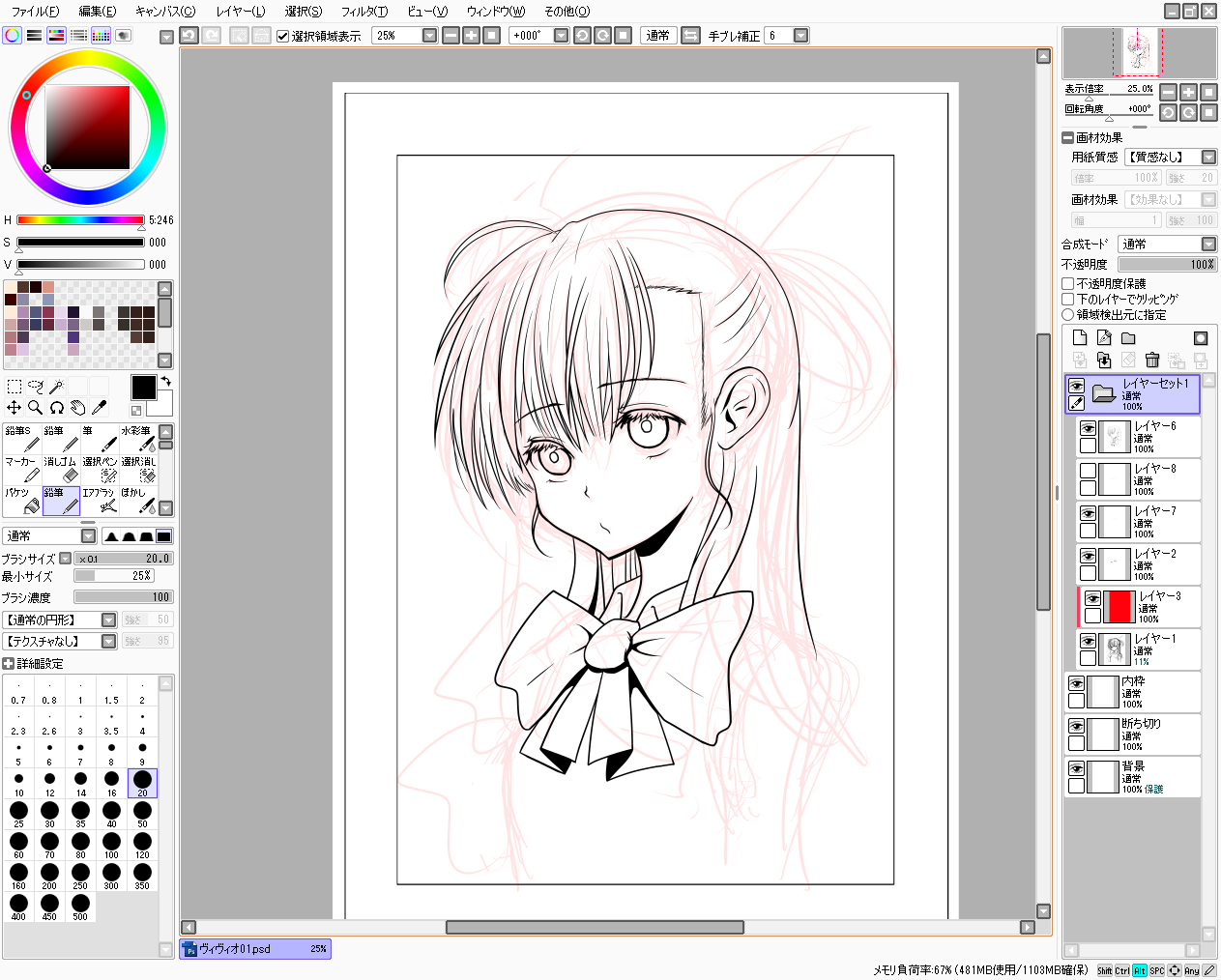Select the magic wand tool
The height and width of the screenshot is (980, 1221).
click(x=57, y=387)
